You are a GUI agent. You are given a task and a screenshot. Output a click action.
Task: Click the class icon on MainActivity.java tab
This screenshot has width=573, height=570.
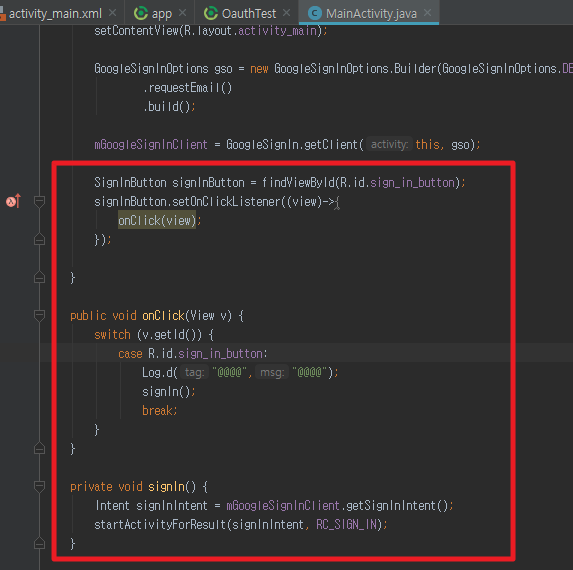pyautogui.click(x=314, y=14)
